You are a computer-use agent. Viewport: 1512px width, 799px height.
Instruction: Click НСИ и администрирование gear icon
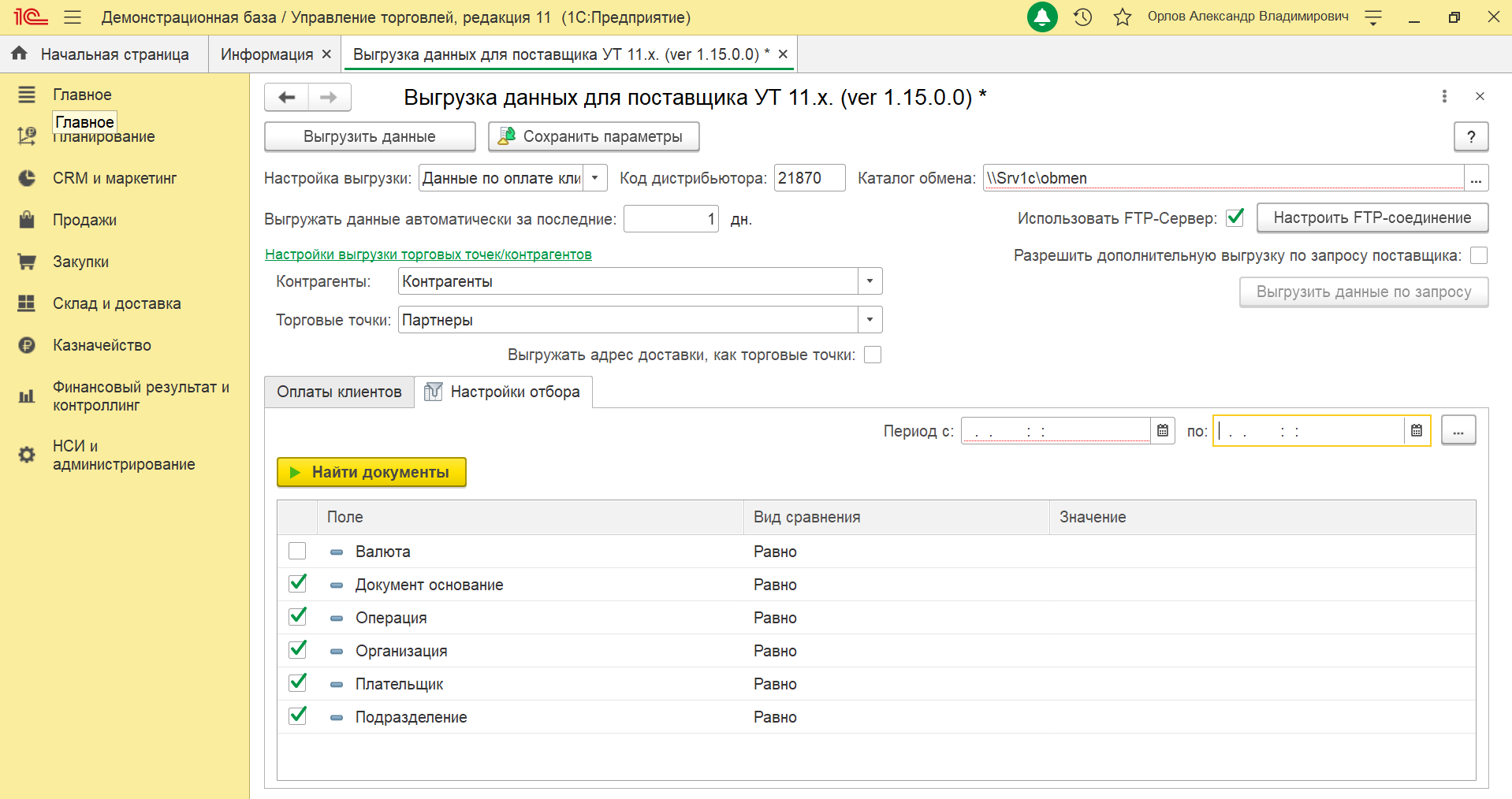tap(27, 455)
